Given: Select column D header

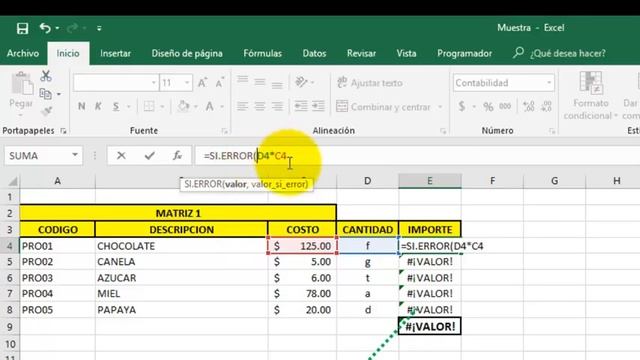Looking at the screenshot, I should [367, 181].
